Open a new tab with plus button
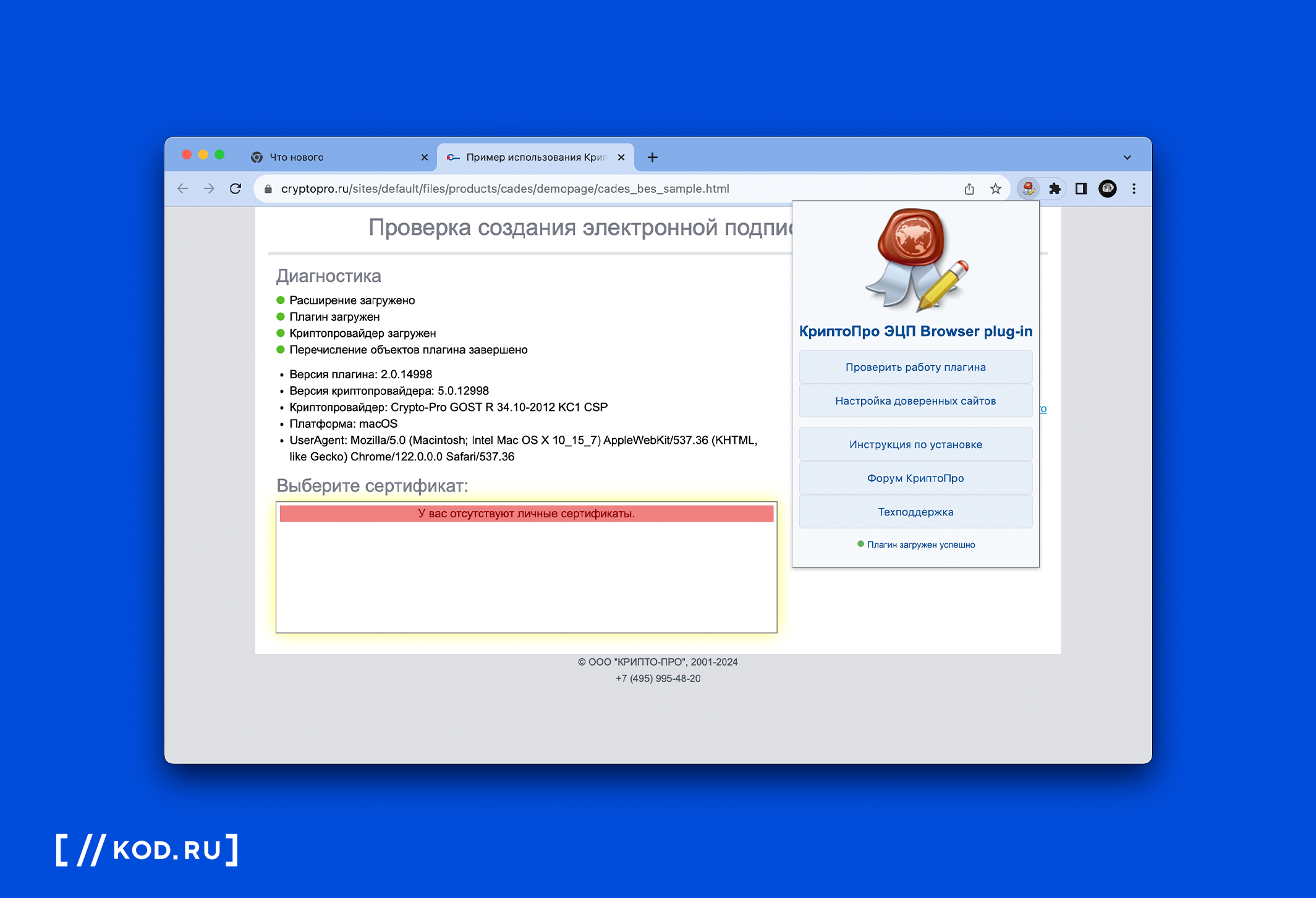The height and width of the screenshot is (898, 1316). coord(652,157)
